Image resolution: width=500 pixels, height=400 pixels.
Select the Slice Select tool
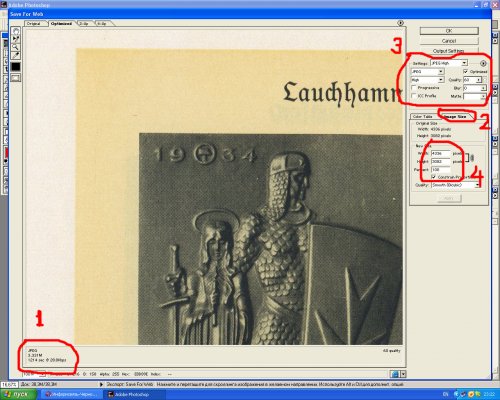click(16, 39)
